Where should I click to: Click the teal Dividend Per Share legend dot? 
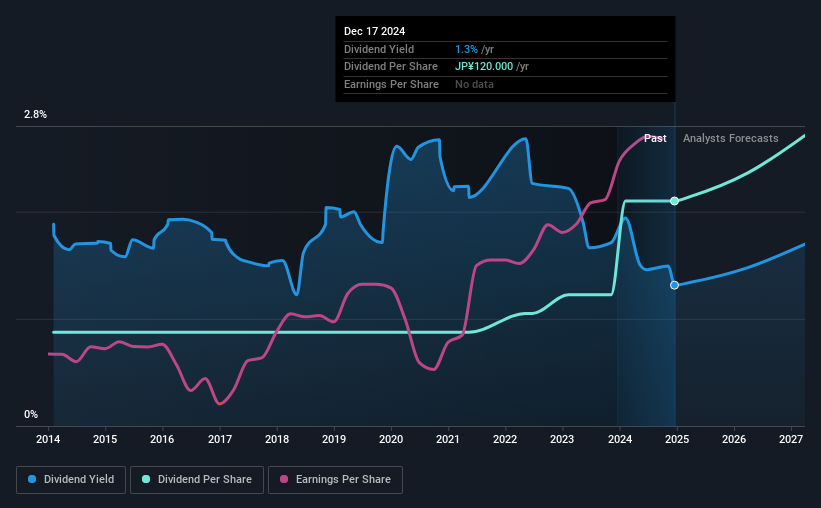146,479
